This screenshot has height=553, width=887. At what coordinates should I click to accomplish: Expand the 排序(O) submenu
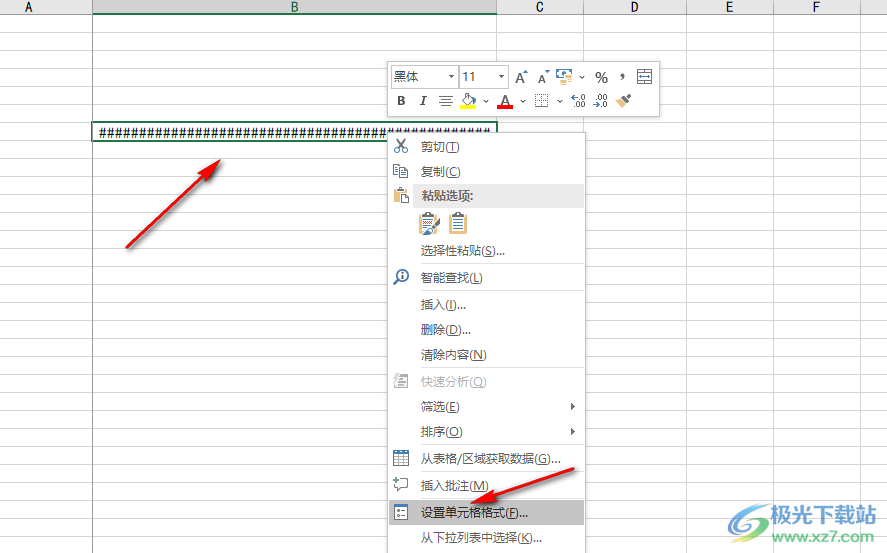coord(486,431)
